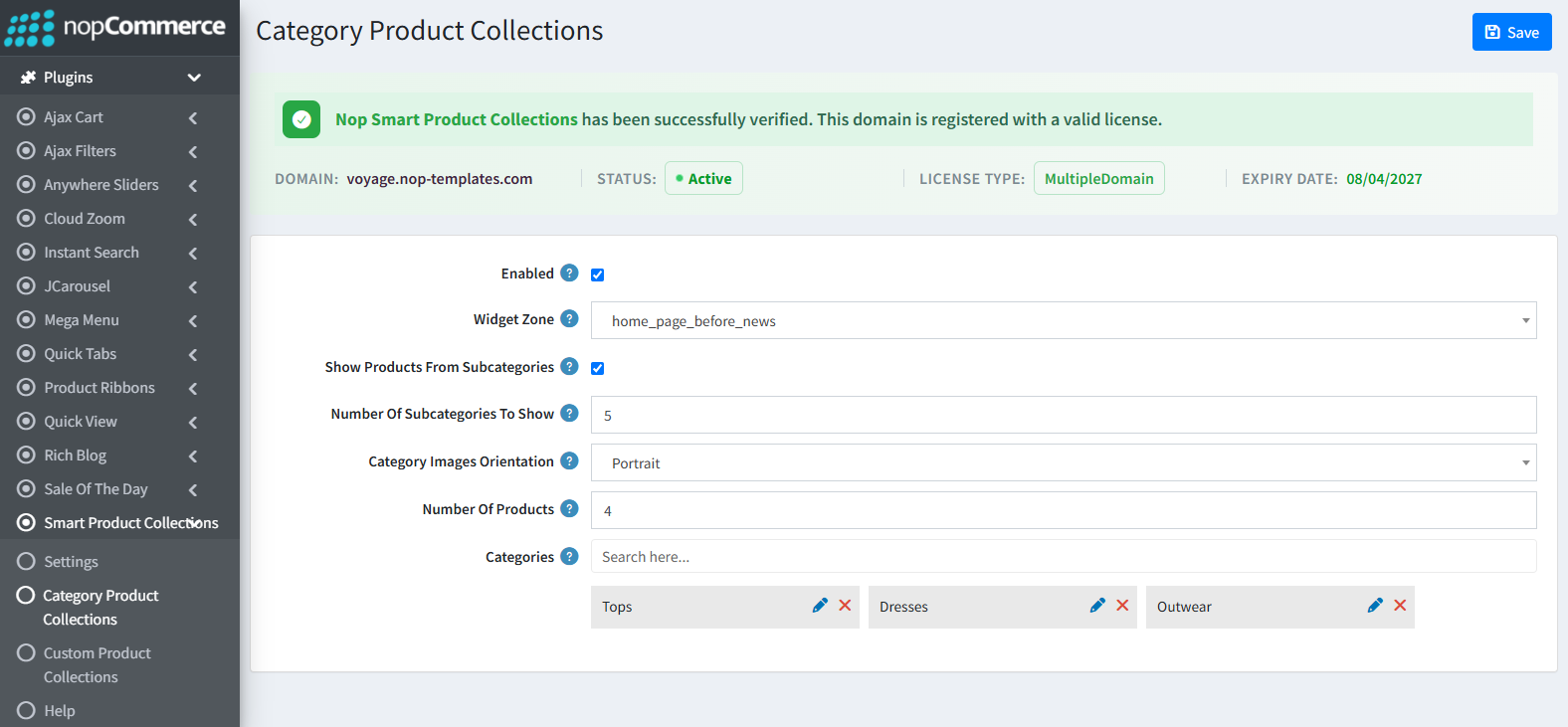
Task: Toggle Show Products From Subcategories checkbox
Action: pos(598,368)
